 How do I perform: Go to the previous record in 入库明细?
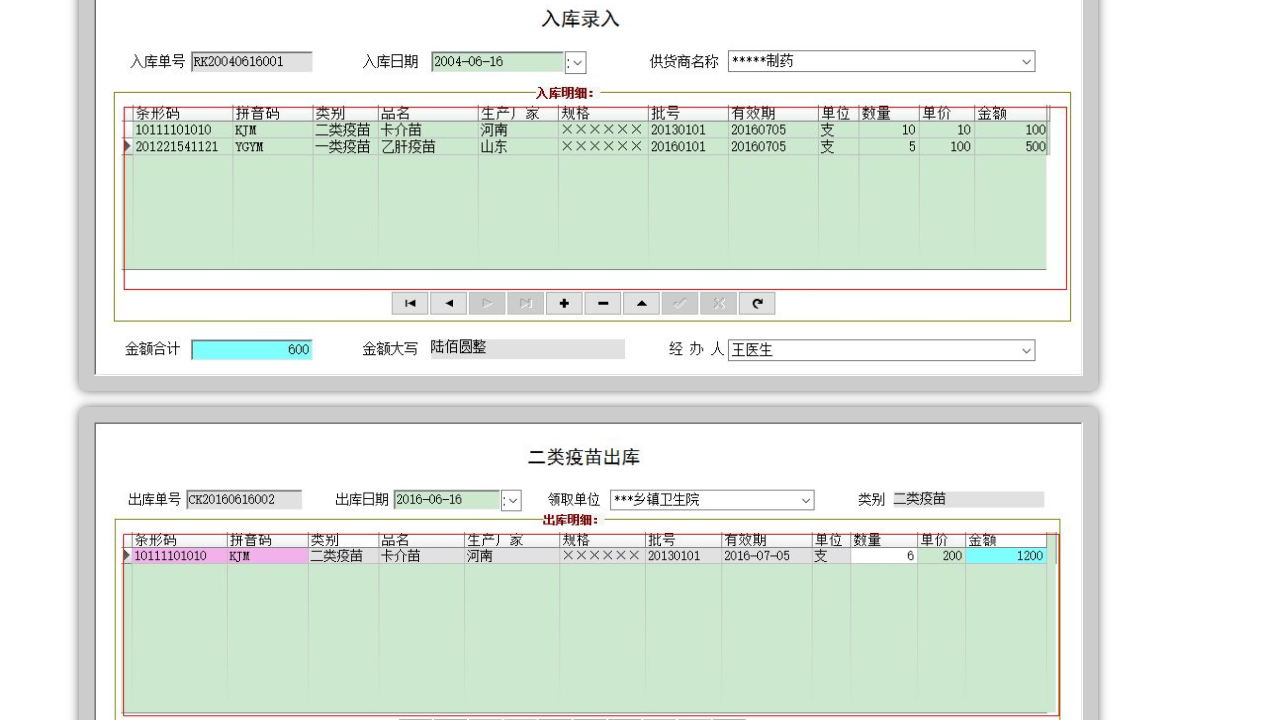(448, 303)
